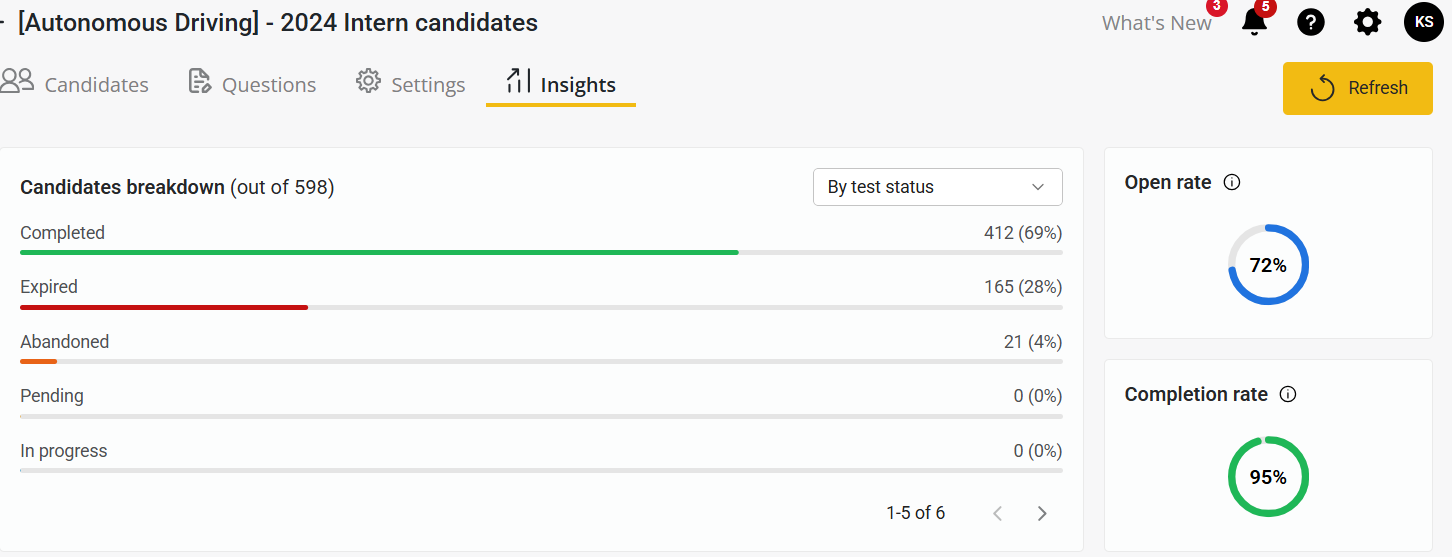This screenshot has height=557, width=1452.
Task: Click the green Completed progress bar
Action: tap(379, 253)
